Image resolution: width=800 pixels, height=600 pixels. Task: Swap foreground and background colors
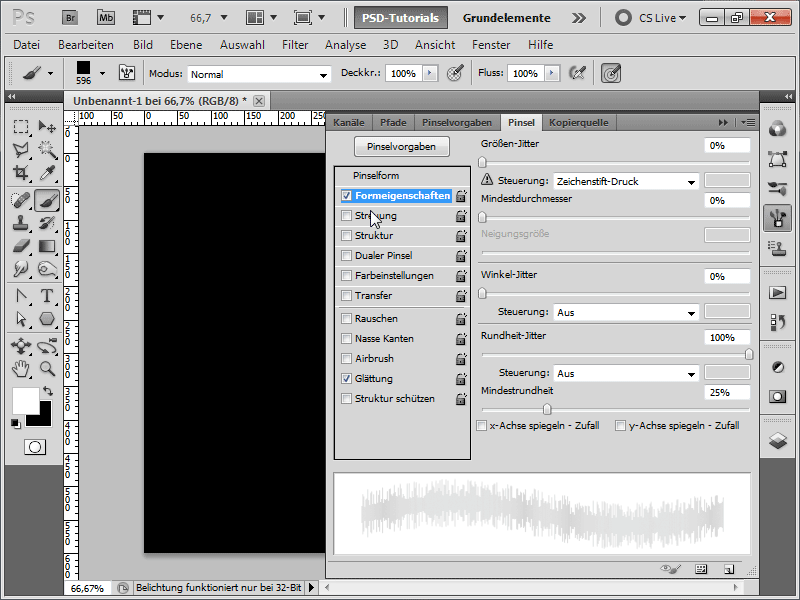pos(47,391)
